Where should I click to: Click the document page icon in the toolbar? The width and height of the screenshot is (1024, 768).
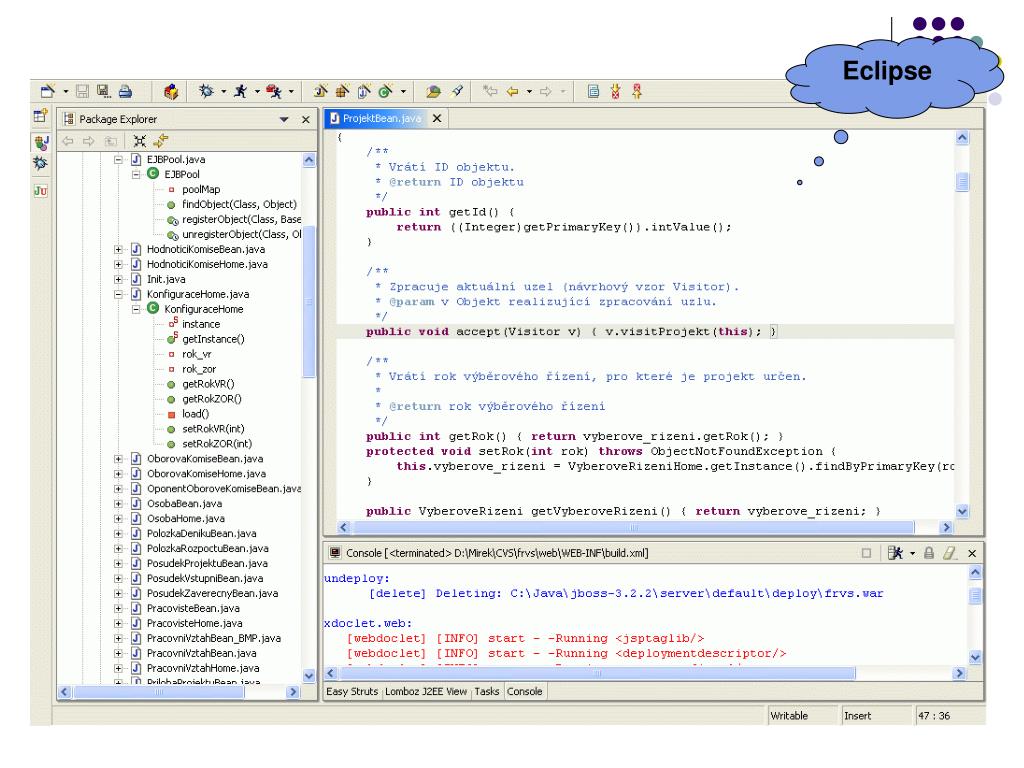(593, 91)
